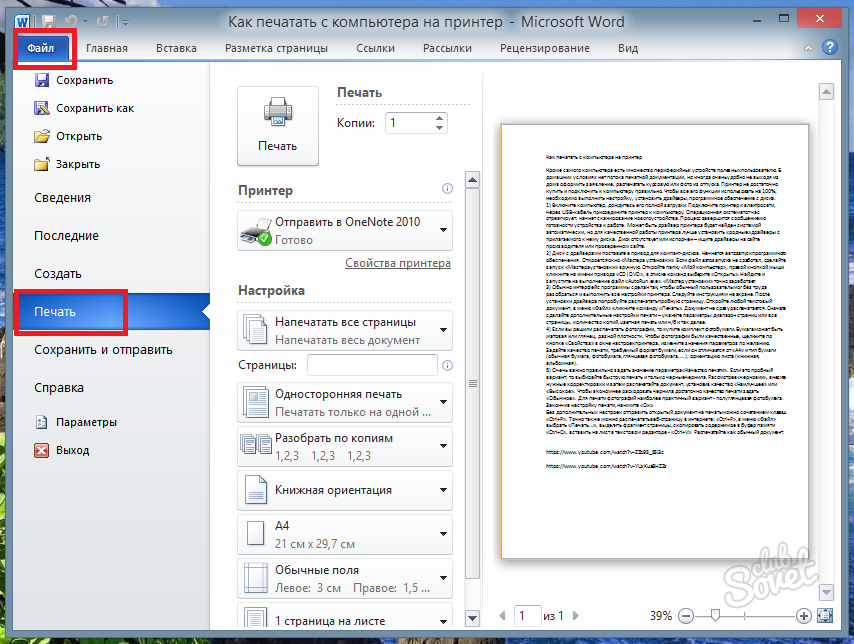Choose Закрыть in the backstage sidebar
This screenshot has width=854, height=644.
[x=78, y=164]
